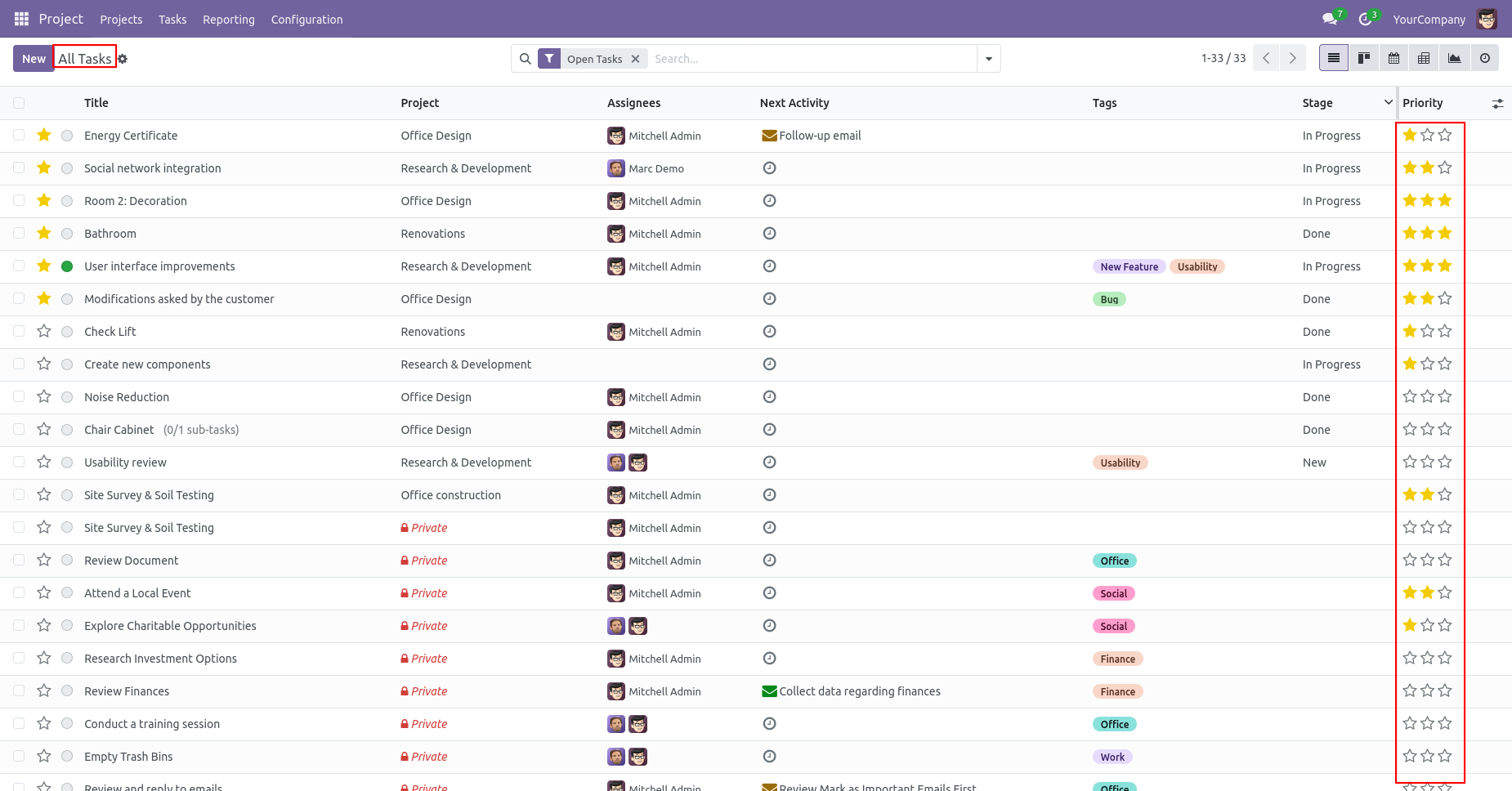This screenshot has width=1512, height=791.
Task: Click the New Feature tag
Action: [x=1130, y=266]
